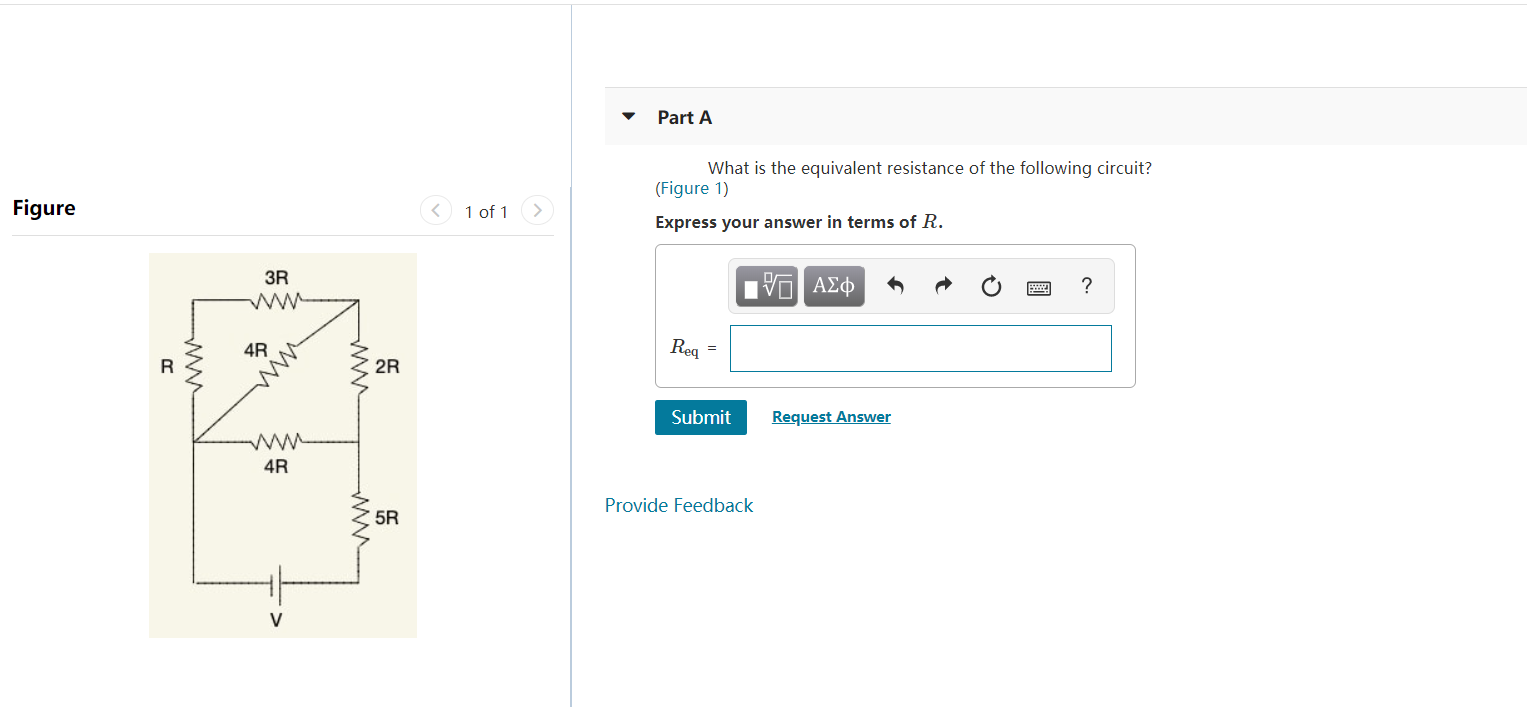
Task: Click the 1 of 1 page indicator
Action: click(487, 211)
